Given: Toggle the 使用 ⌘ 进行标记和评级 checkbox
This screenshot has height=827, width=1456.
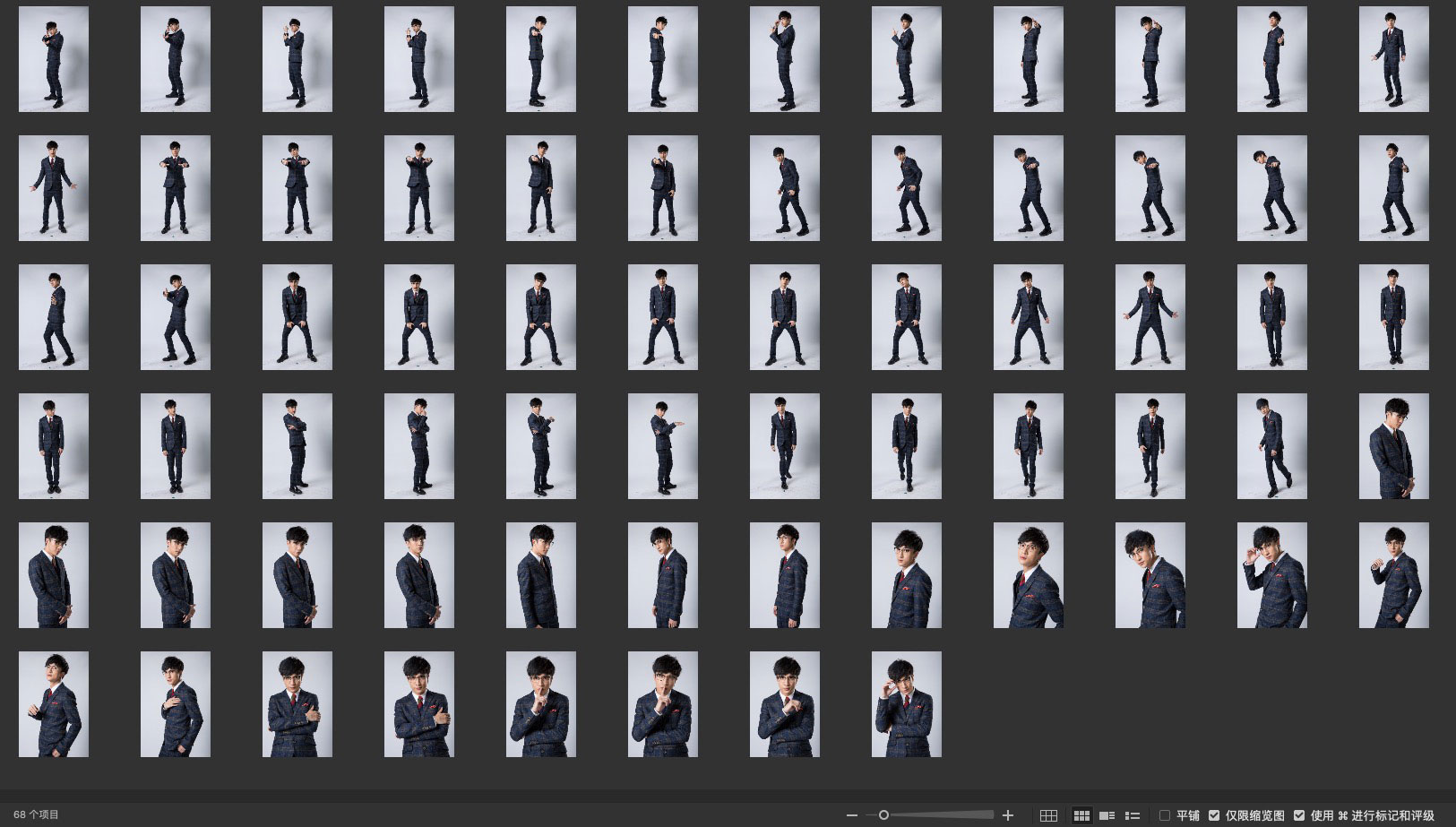Looking at the screenshot, I should point(1299,815).
